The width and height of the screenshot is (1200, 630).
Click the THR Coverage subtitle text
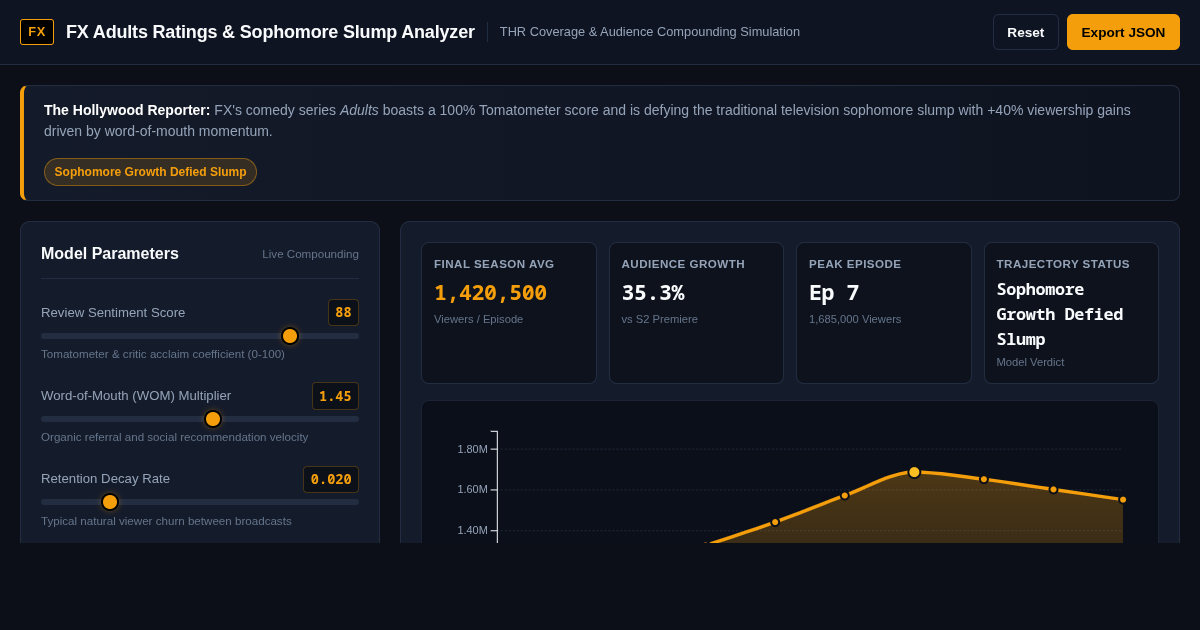(650, 32)
